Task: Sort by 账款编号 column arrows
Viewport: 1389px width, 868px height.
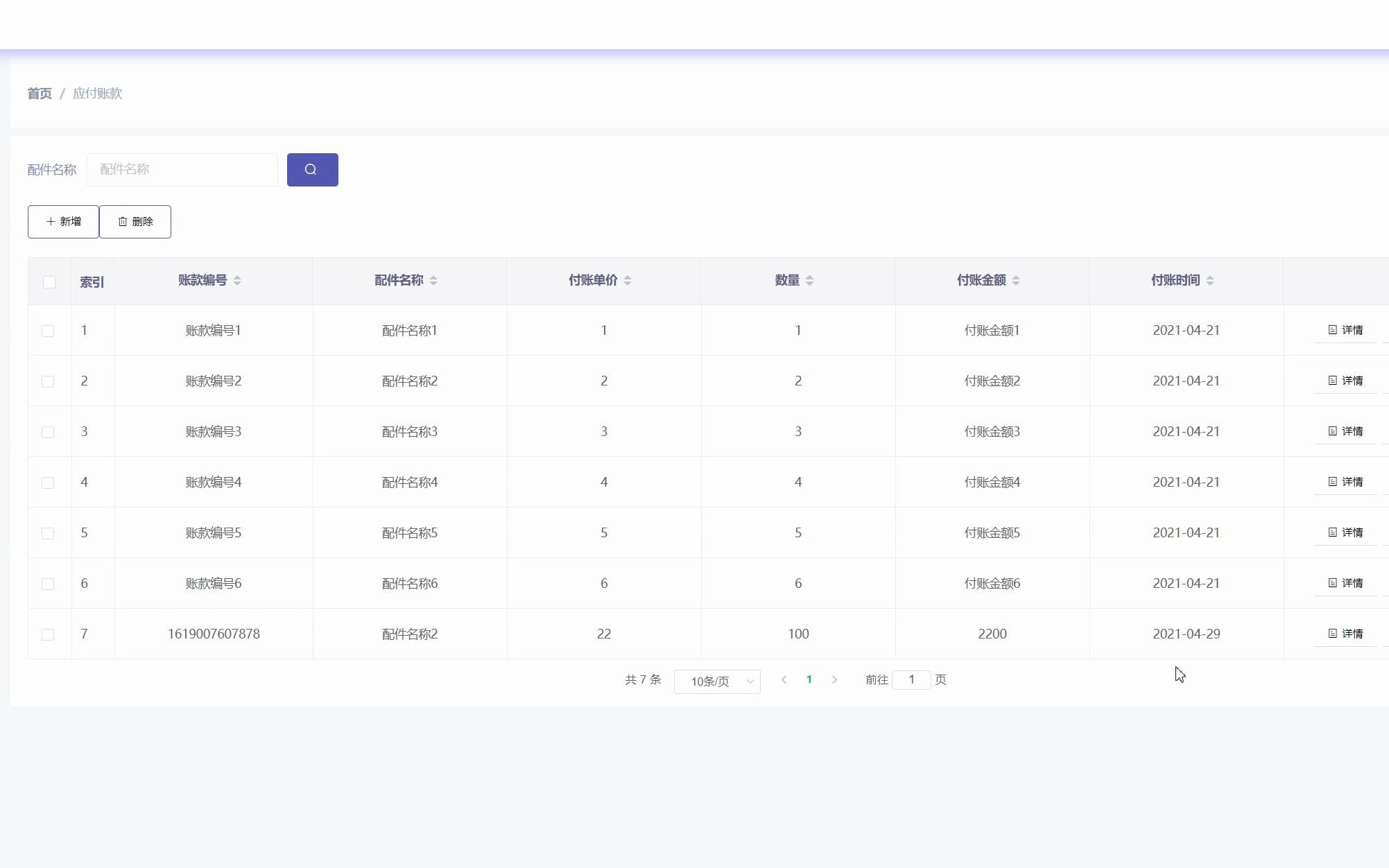Action: click(237, 281)
